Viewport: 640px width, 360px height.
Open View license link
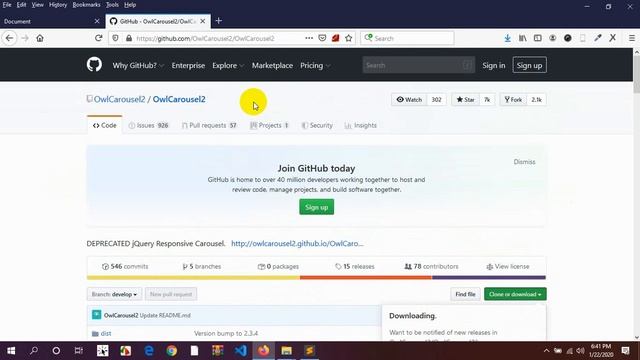[x=508, y=267]
